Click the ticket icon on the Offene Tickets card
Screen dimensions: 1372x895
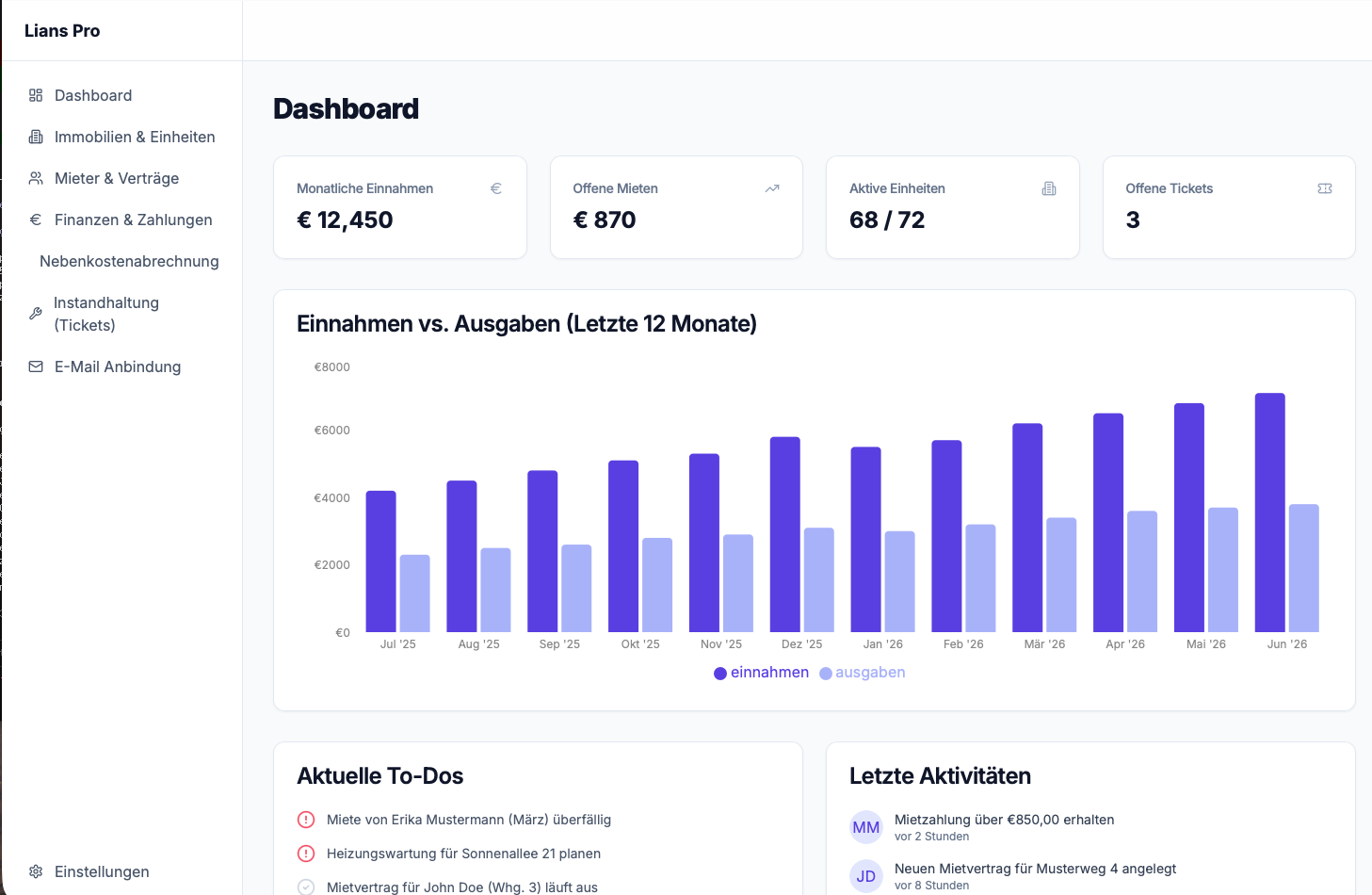click(1325, 188)
